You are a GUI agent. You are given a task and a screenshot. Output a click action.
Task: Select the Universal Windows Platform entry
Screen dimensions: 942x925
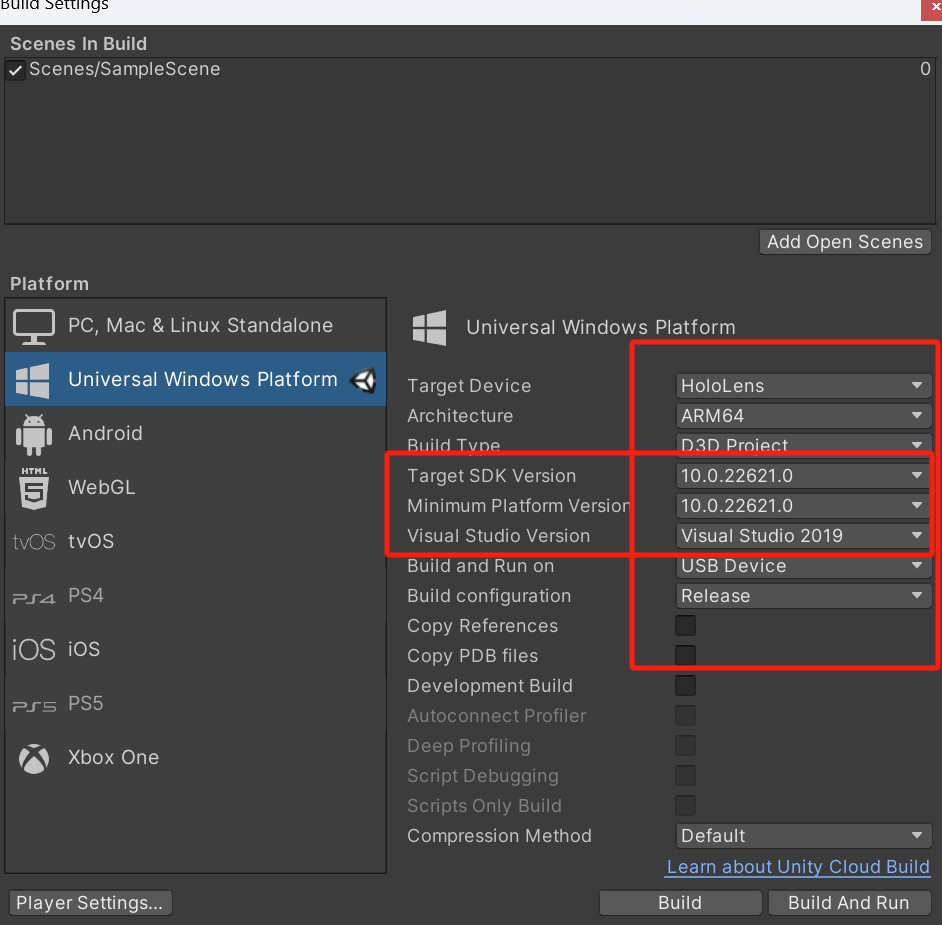195,379
